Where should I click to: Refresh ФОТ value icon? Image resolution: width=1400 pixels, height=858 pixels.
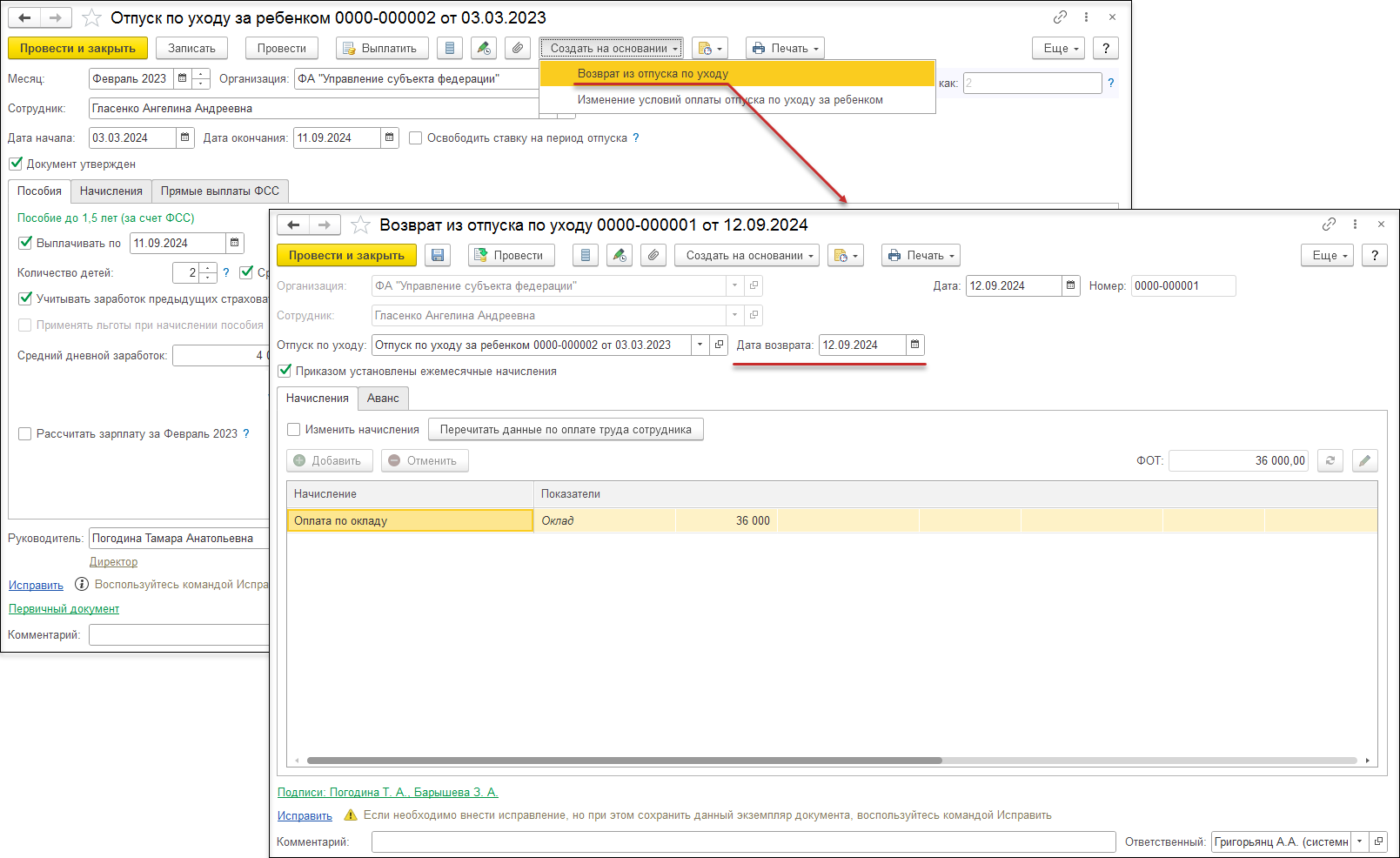coord(1330,460)
